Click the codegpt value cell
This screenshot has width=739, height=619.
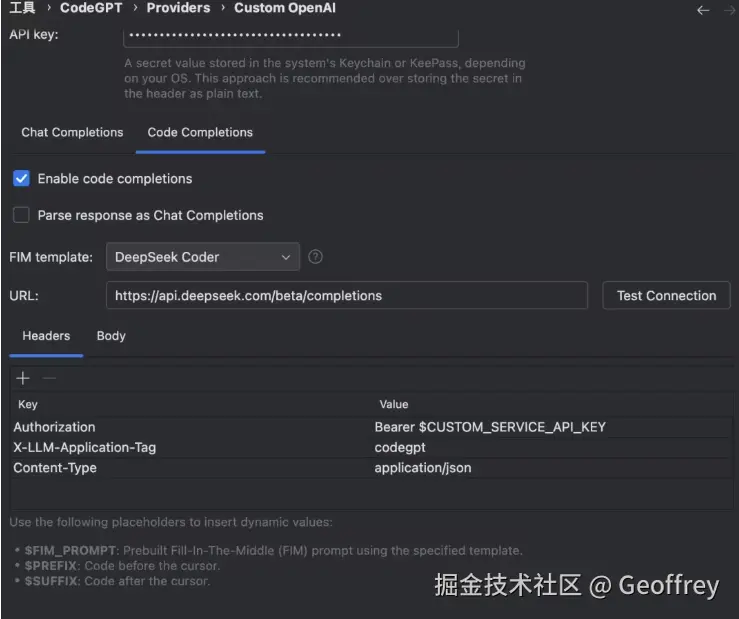point(552,447)
